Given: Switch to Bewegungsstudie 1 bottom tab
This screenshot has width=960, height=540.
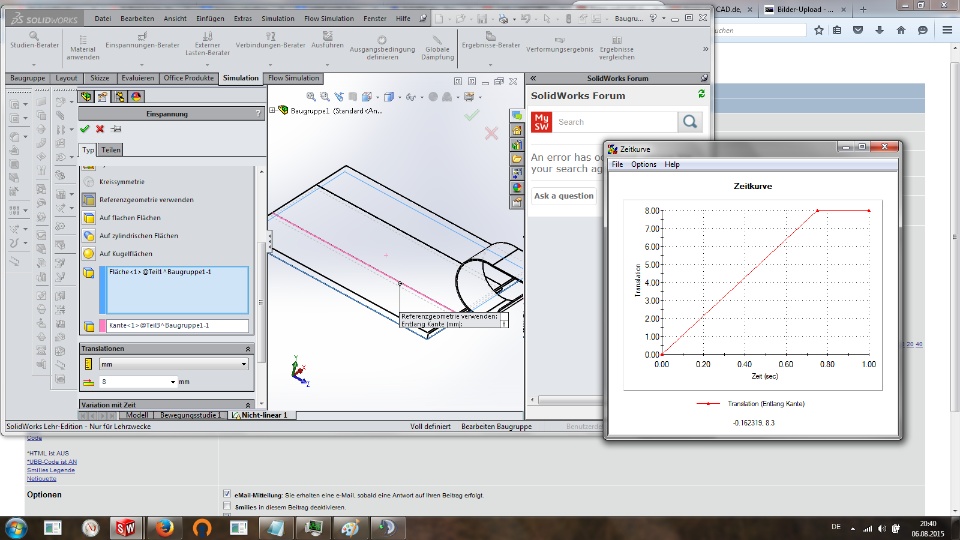Looking at the screenshot, I should (x=189, y=415).
